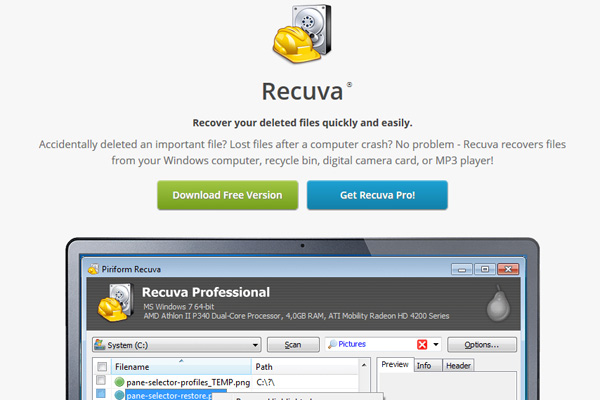Click the Piriform pear logo
The height and width of the screenshot is (400, 600).
point(498,303)
